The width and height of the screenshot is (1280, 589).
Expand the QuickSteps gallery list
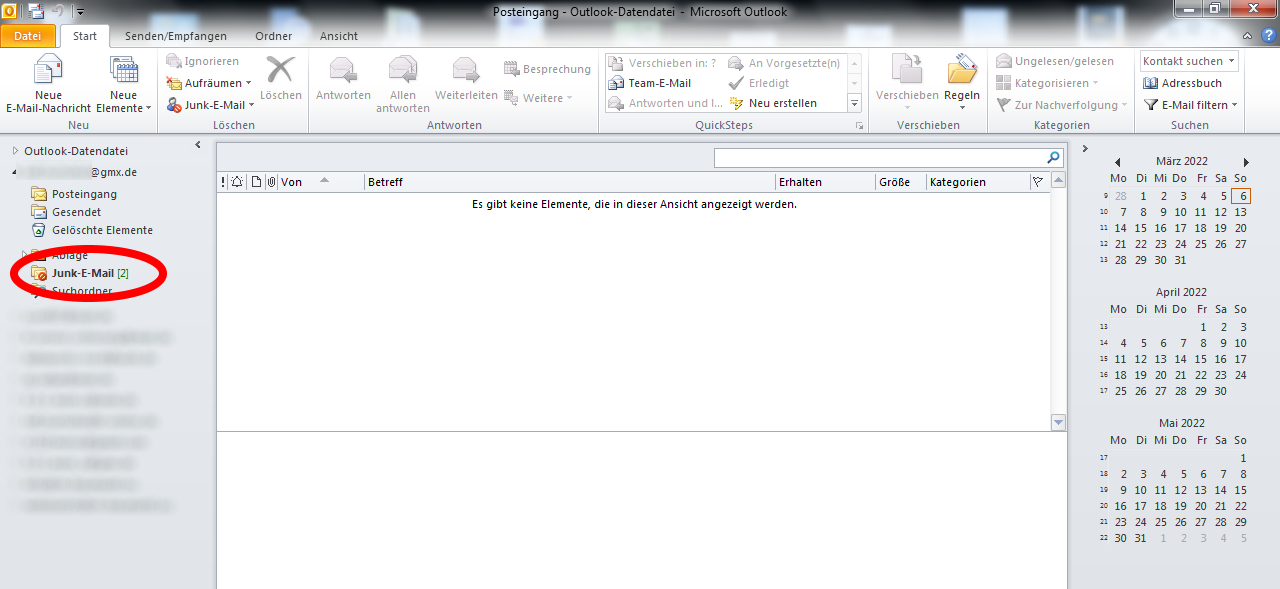854,103
